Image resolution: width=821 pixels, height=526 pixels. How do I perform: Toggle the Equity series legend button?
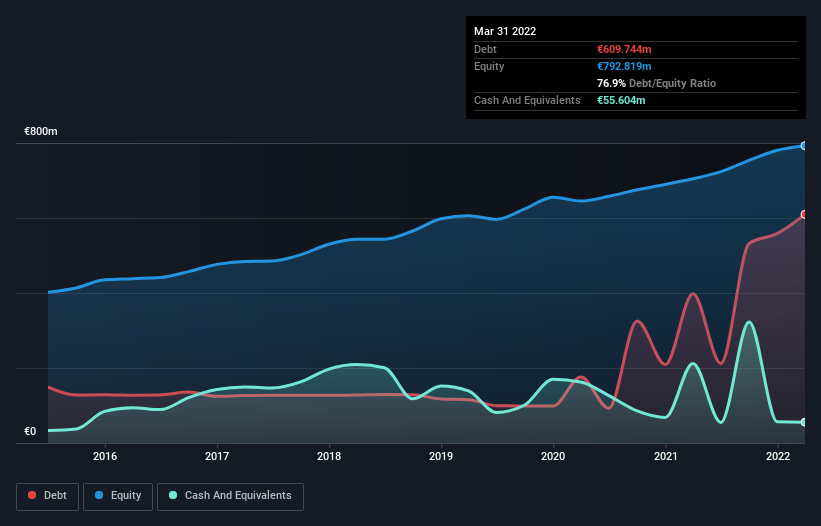tap(118, 496)
